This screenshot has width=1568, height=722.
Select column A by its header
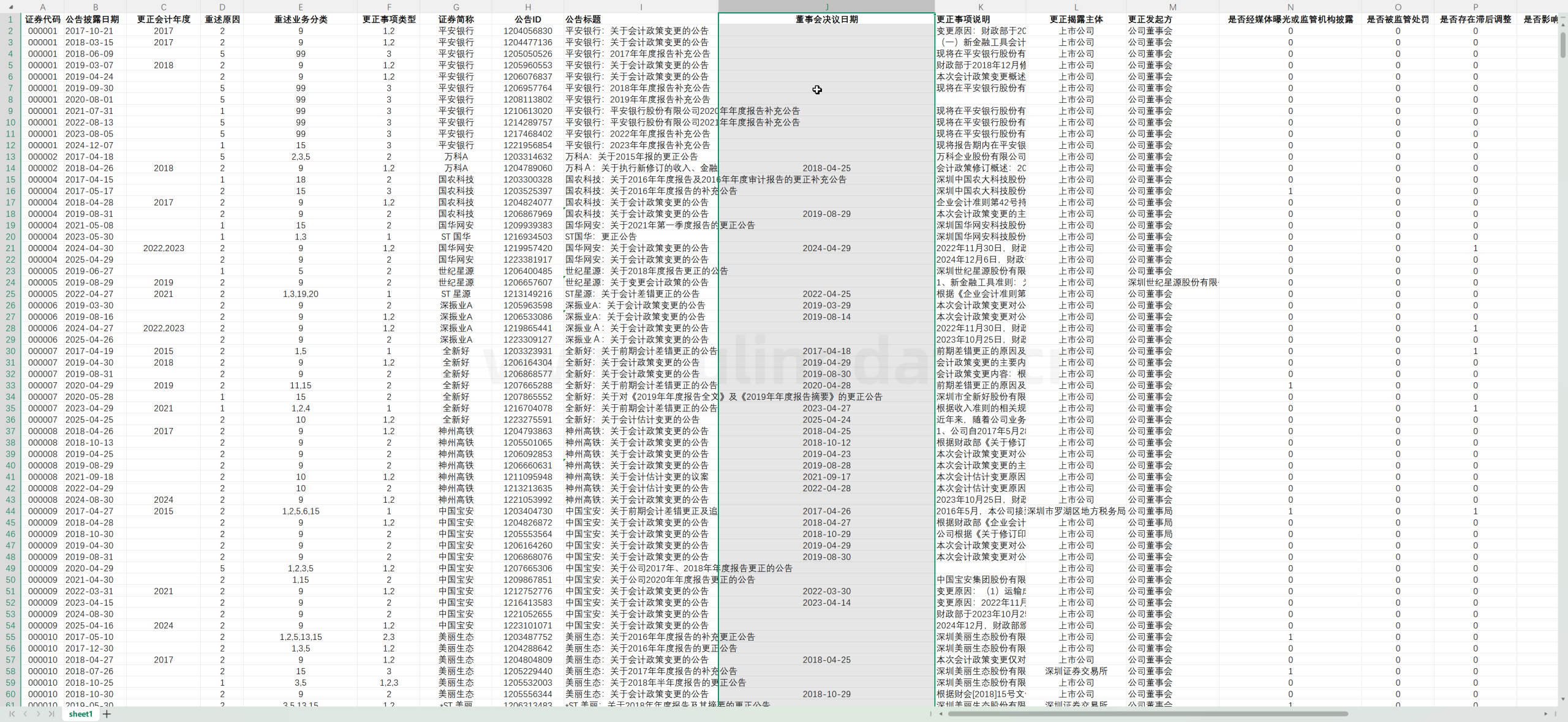coord(42,7)
